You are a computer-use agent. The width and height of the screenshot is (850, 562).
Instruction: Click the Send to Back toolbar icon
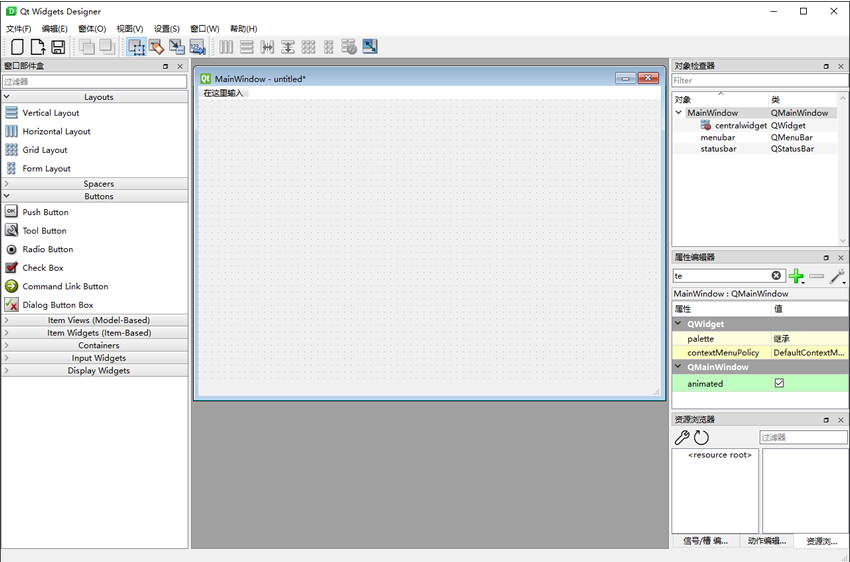[107, 47]
